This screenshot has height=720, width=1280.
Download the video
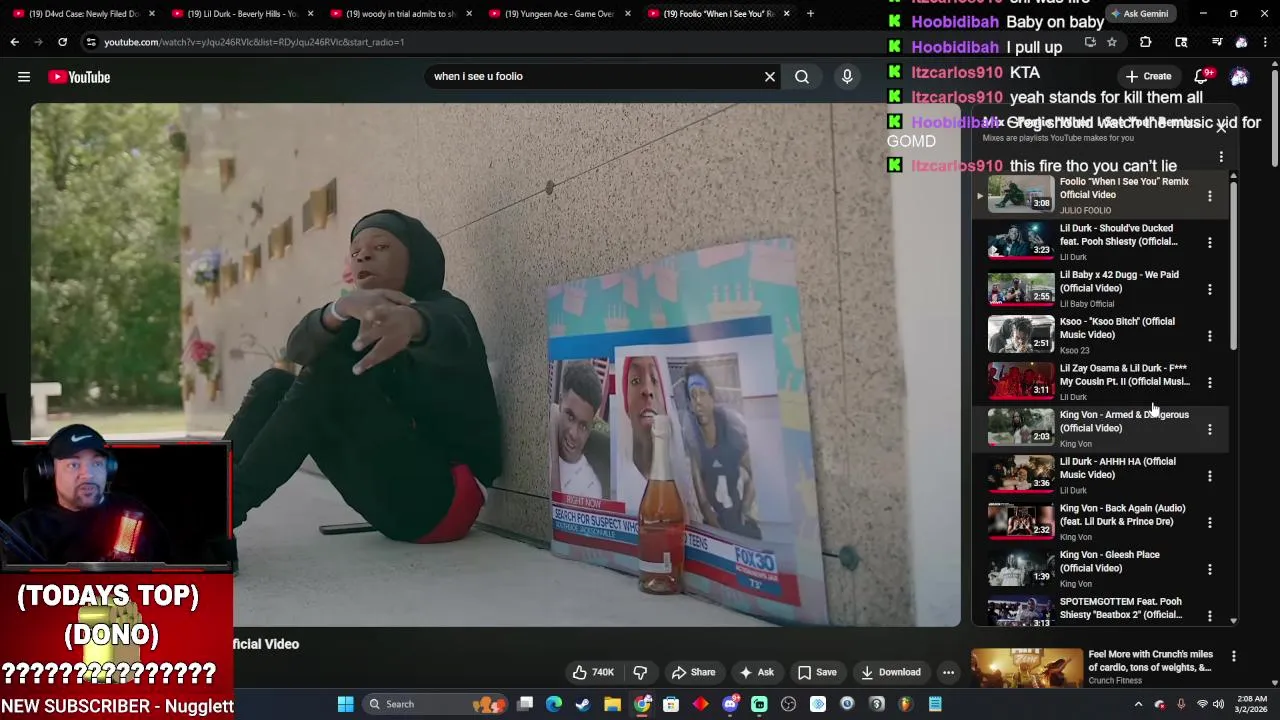[x=890, y=672]
